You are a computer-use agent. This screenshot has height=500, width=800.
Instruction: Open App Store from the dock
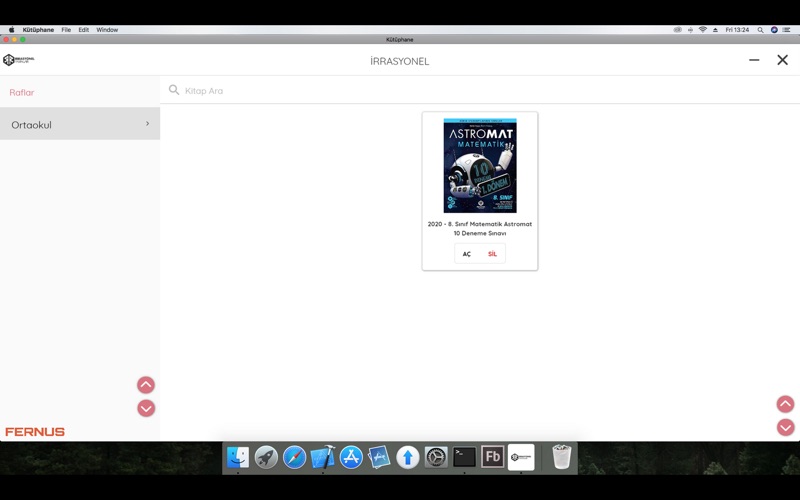(x=351, y=457)
